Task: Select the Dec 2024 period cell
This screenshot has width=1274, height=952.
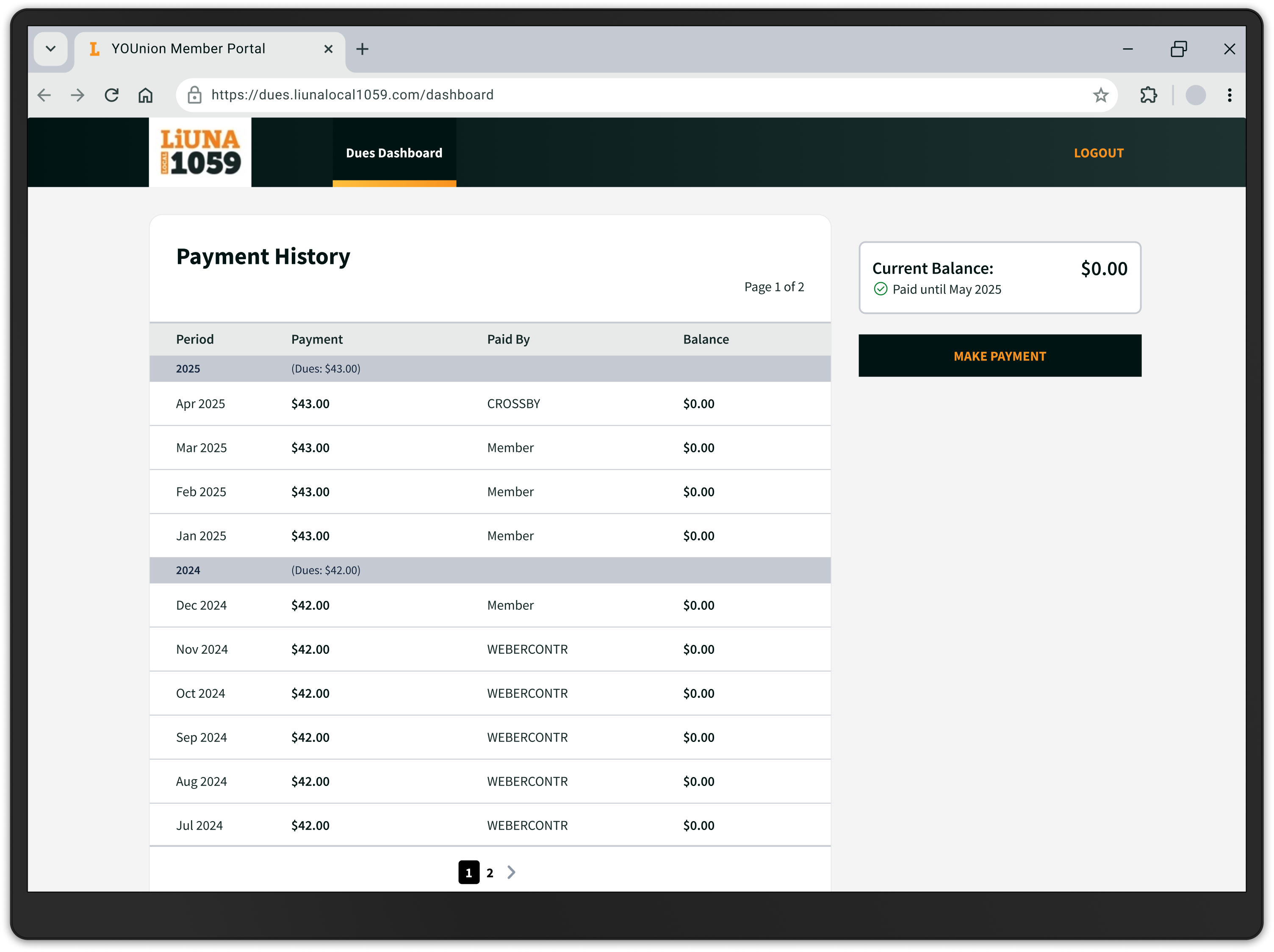Action: 201,605
